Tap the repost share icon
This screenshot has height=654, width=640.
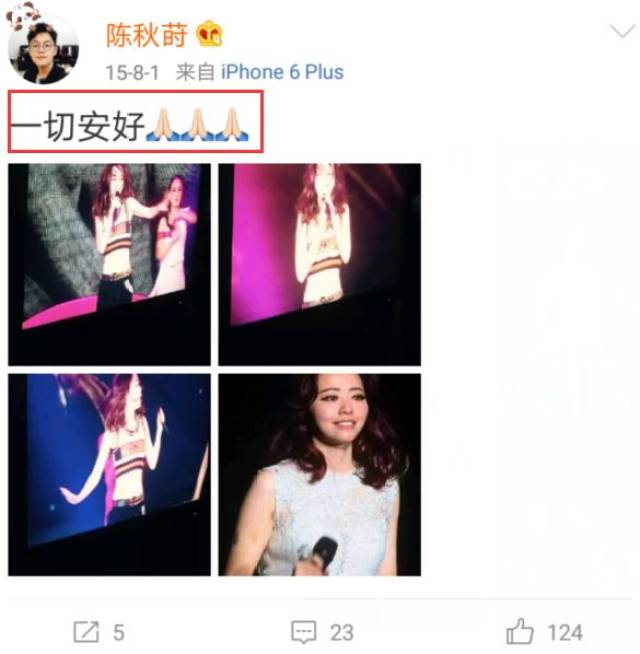(x=87, y=632)
